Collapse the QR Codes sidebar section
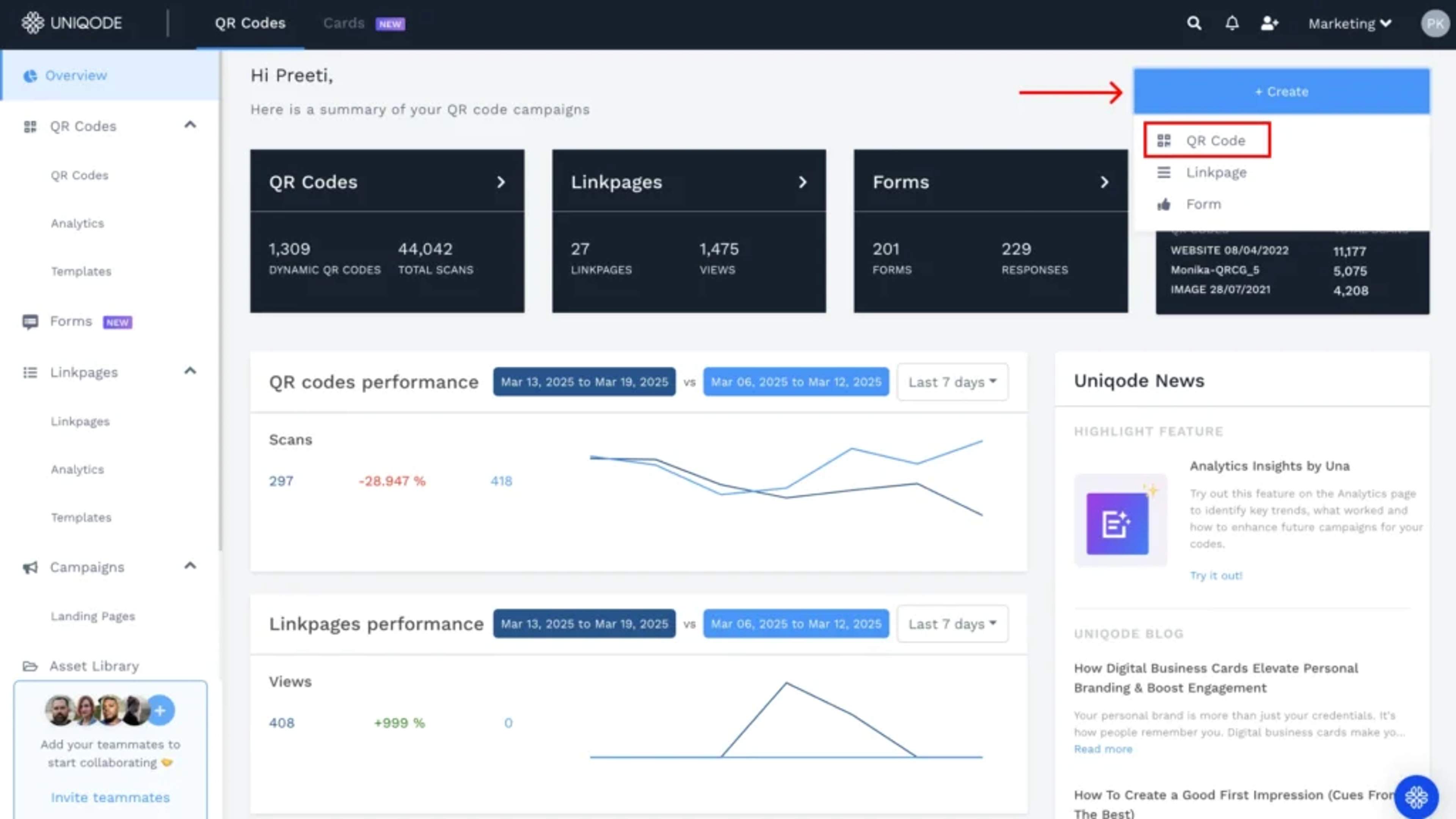1456x819 pixels. click(x=190, y=125)
